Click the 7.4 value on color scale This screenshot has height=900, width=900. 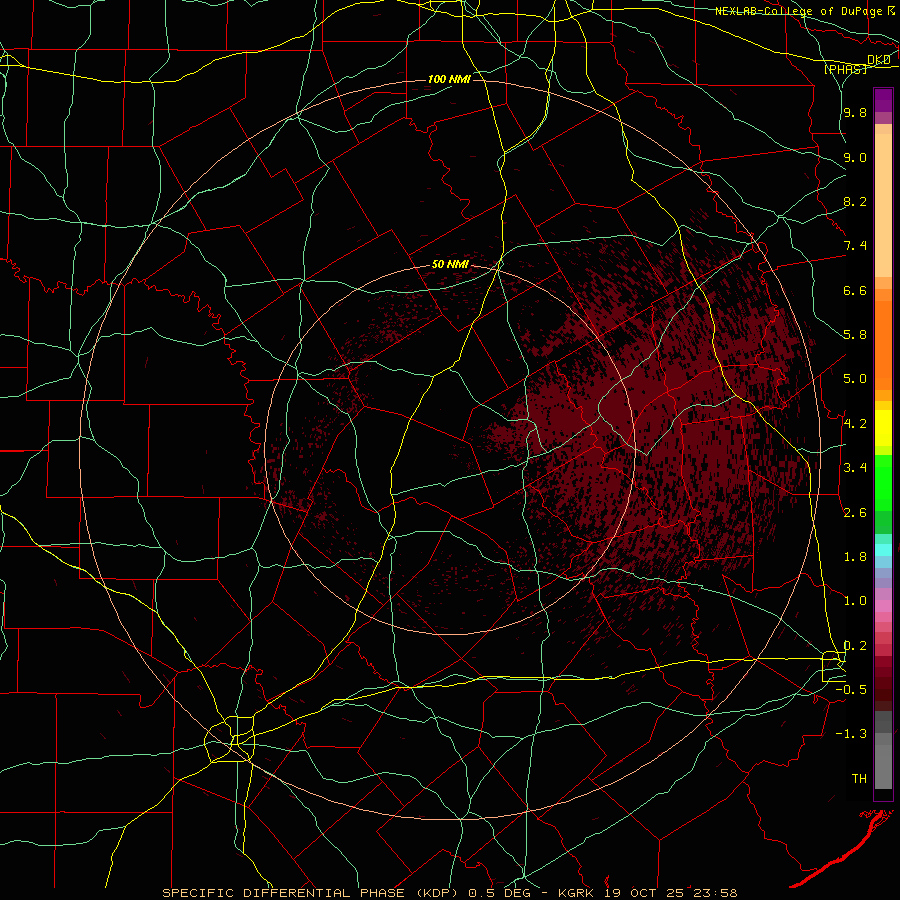(855, 246)
